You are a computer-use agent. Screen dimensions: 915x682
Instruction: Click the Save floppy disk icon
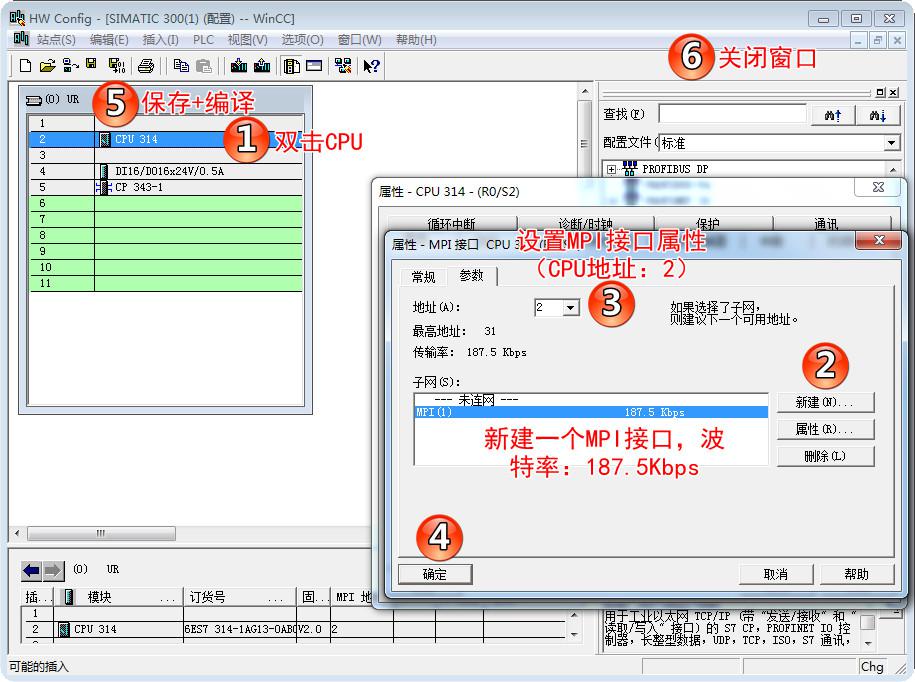click(92, 64)
